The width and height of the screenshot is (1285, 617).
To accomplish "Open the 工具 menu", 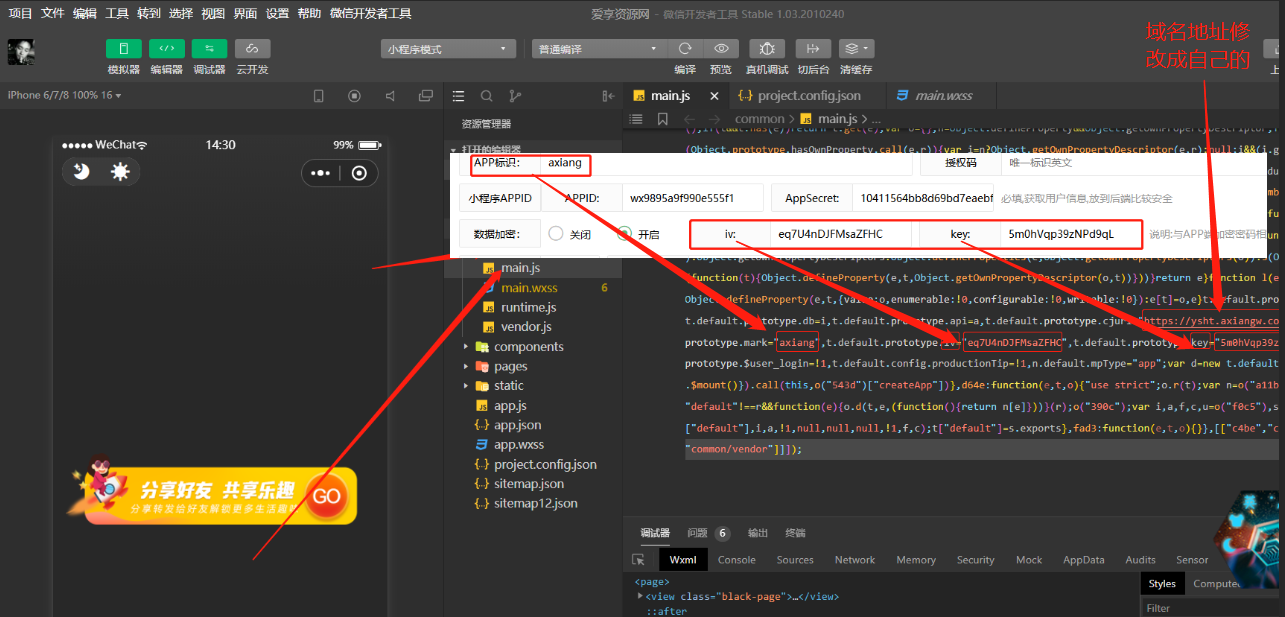I will (x=117, y=13).
